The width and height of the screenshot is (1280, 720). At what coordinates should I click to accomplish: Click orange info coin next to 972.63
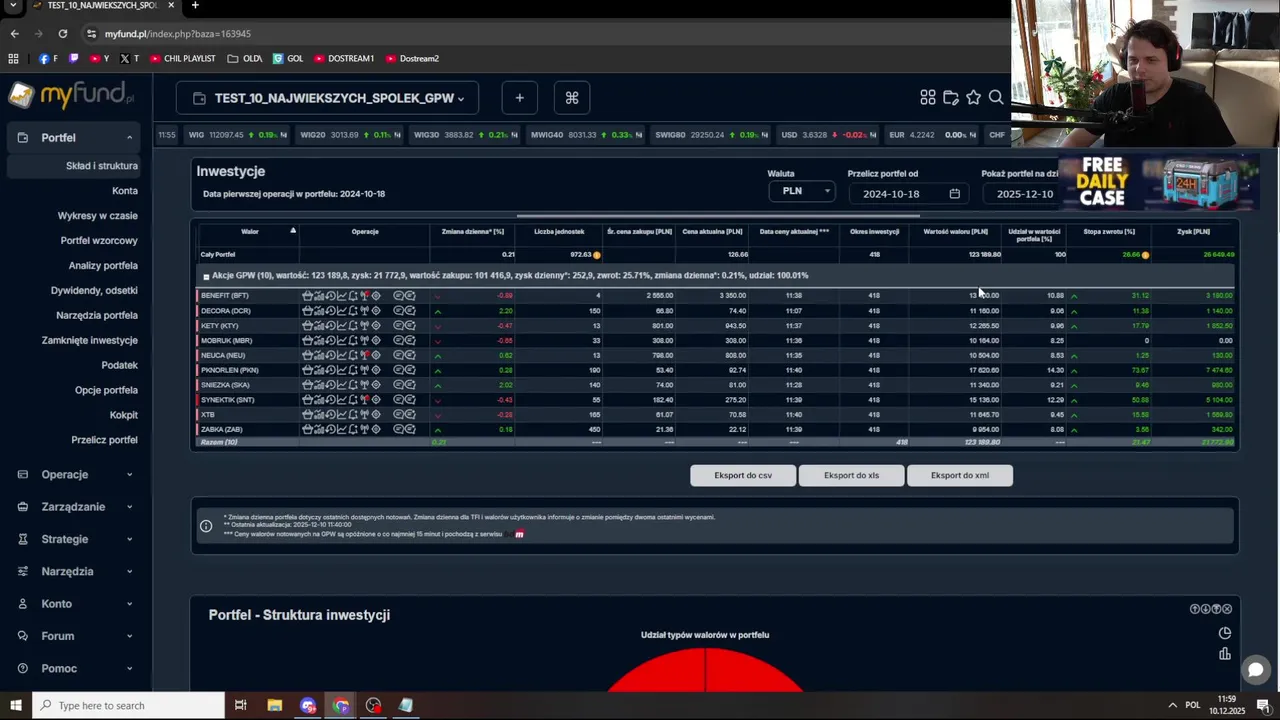597,255
